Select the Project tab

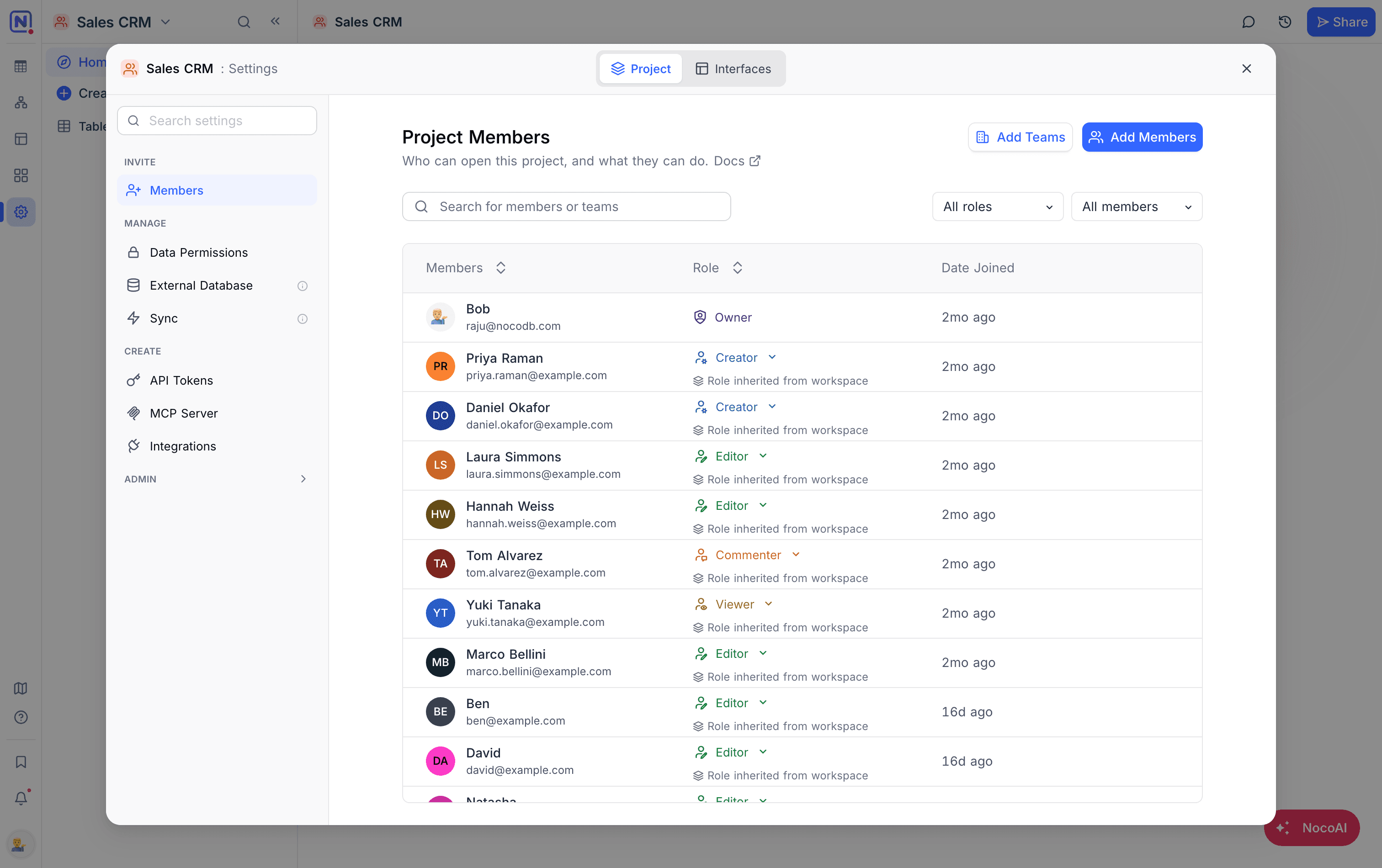coord(640,69)
